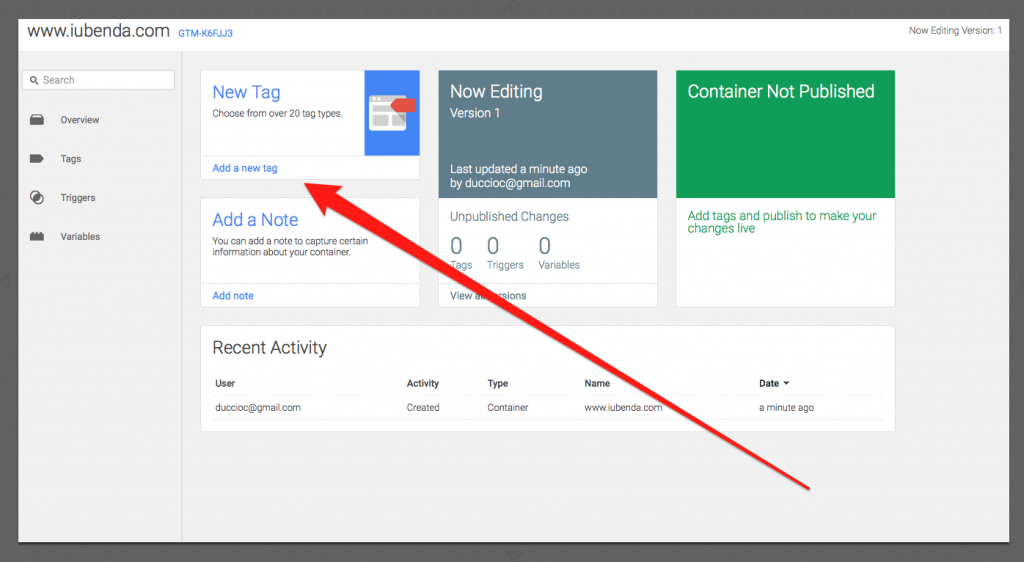Go to the Variables section label
This screenshot has width=1024, height=562.
pos(80,237)
